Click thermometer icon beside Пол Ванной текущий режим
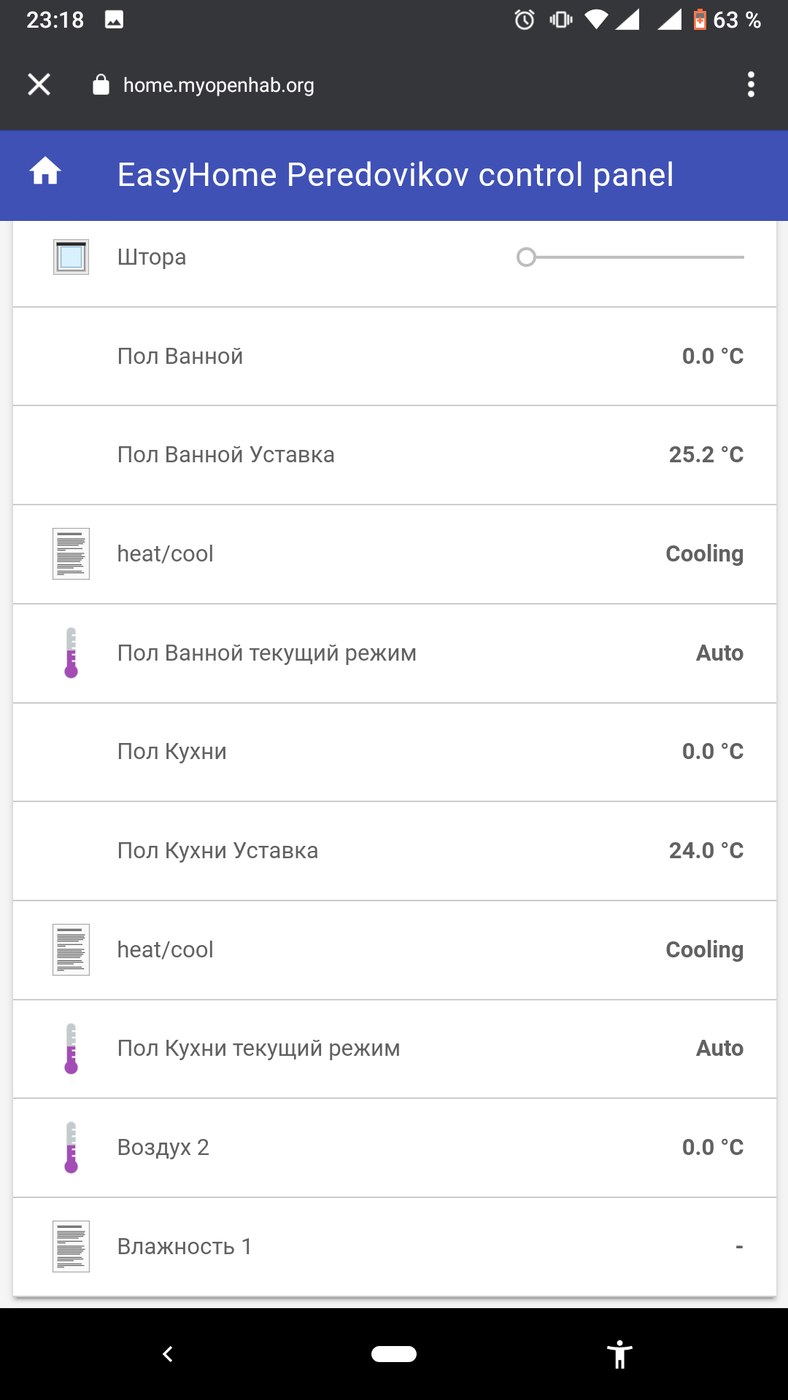The width and height of the screenshot is (788, 1400). pos(71,653)
